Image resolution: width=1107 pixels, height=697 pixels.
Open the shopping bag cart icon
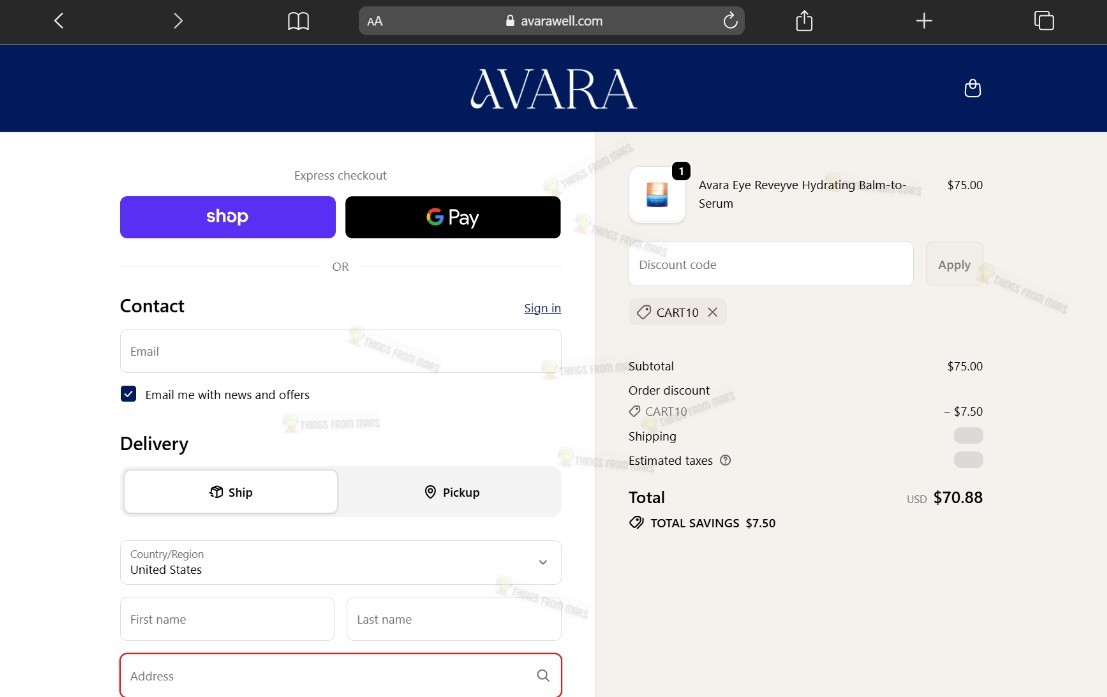tap(972, 88)
